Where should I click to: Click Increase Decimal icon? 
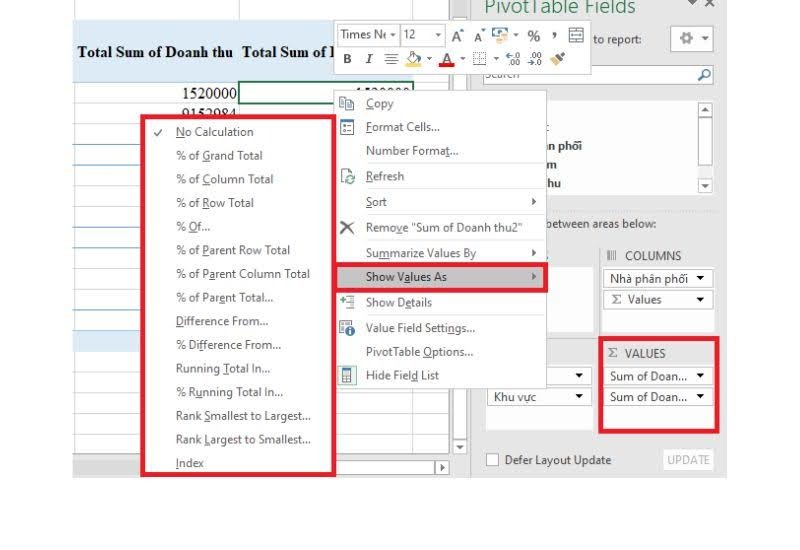[x=512, y=59]
